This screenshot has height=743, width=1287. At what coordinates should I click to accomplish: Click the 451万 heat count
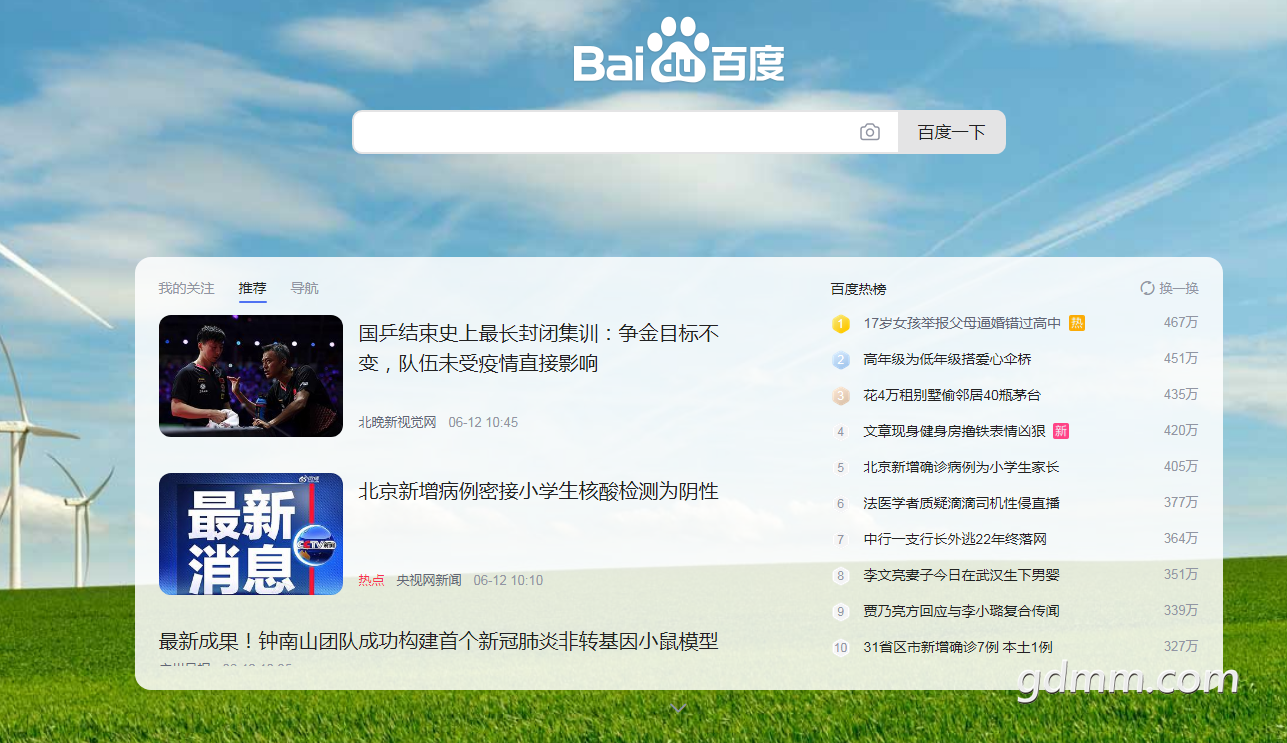pos(1181,358)
